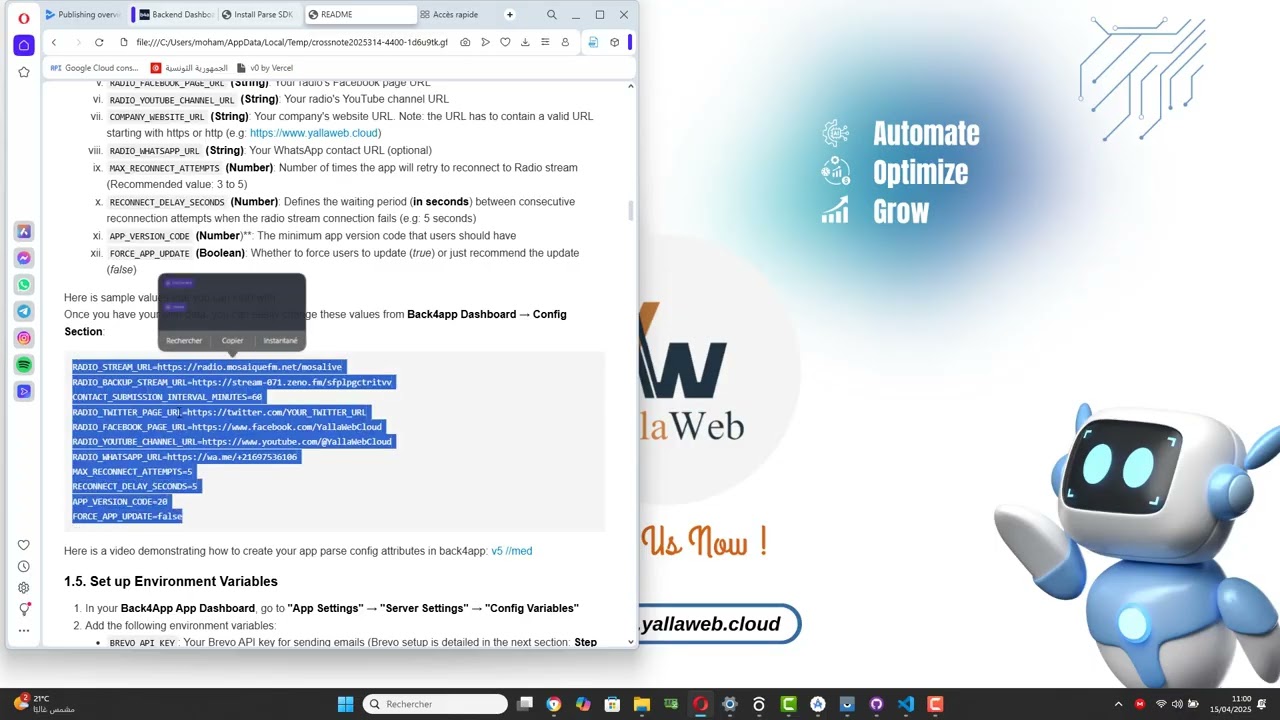Open settings gear in Opera sidebar
1280x720 pixels.
[24, 588]
